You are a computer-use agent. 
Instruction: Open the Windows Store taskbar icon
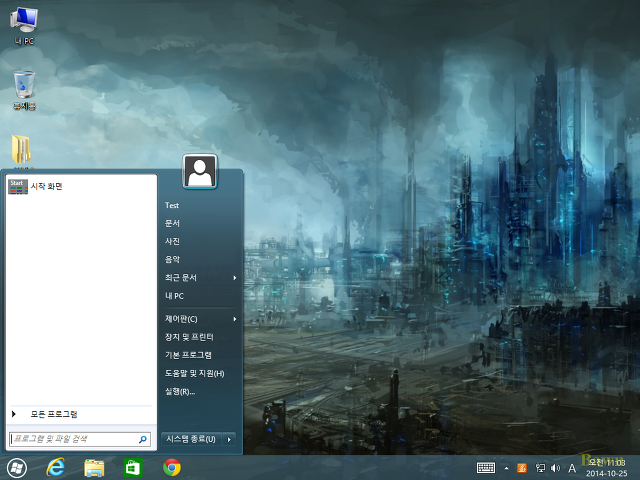point(133,468)
